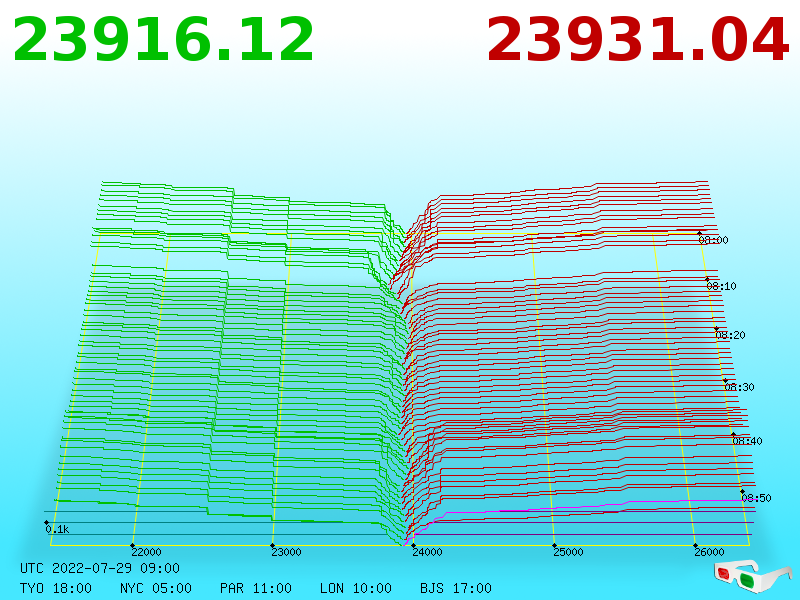Click the 08:00 time axis marker
This screenshot has width=800, height=600.
[x=713, y=240]
